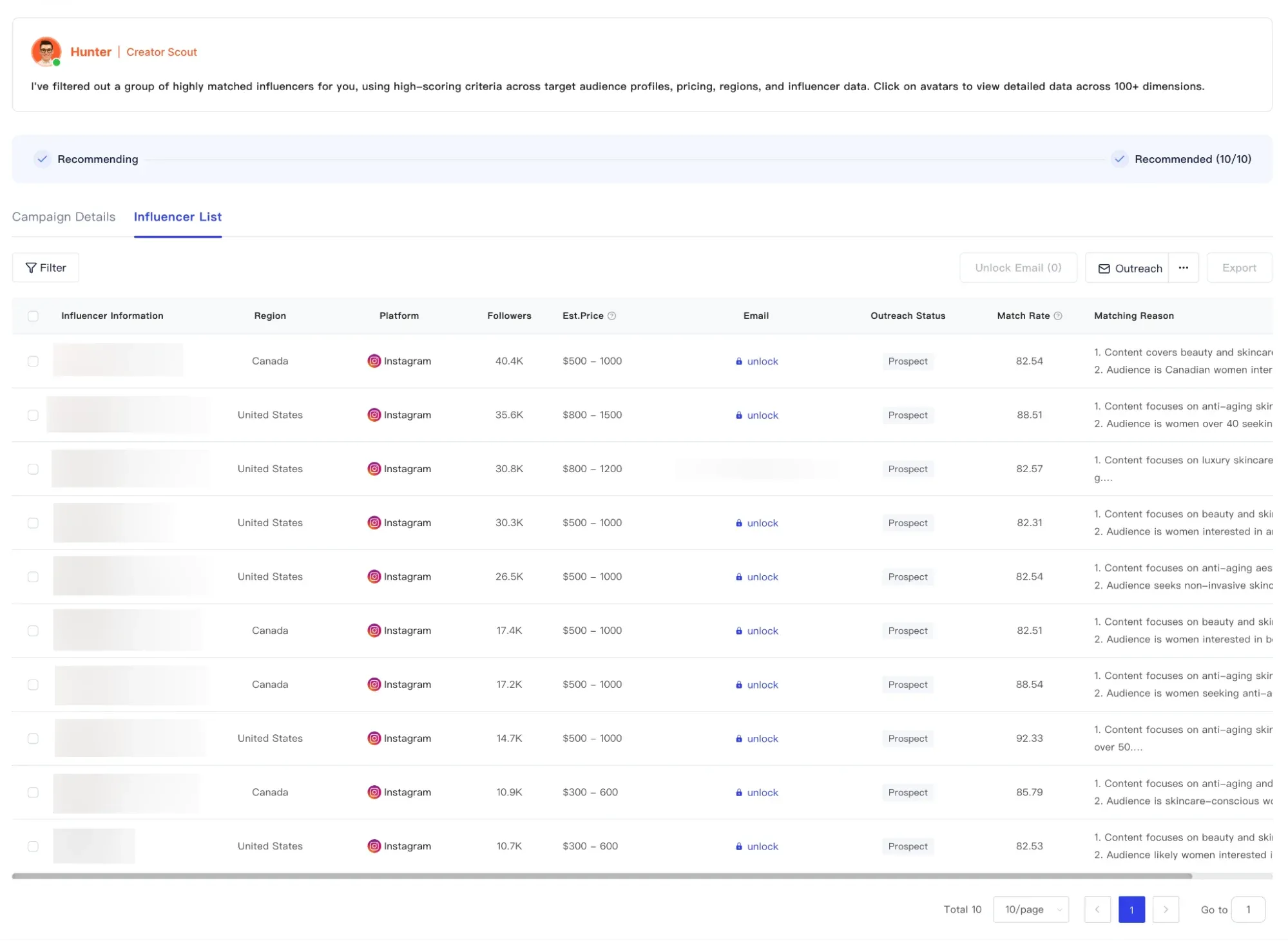Click the Est.Price help question icon
Image resolution: width=1288 pixels, height=941 pixels.
[x=611, y=316]
